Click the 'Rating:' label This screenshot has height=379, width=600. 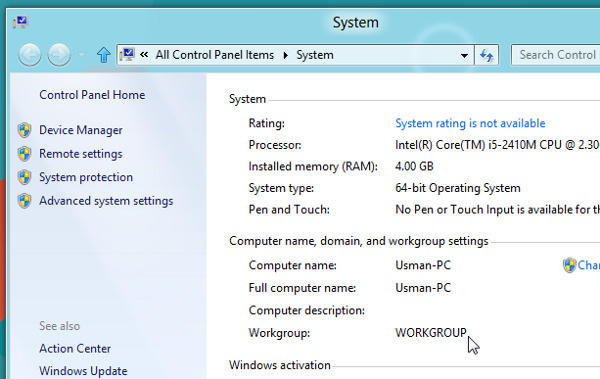click(x=267, y=123)
